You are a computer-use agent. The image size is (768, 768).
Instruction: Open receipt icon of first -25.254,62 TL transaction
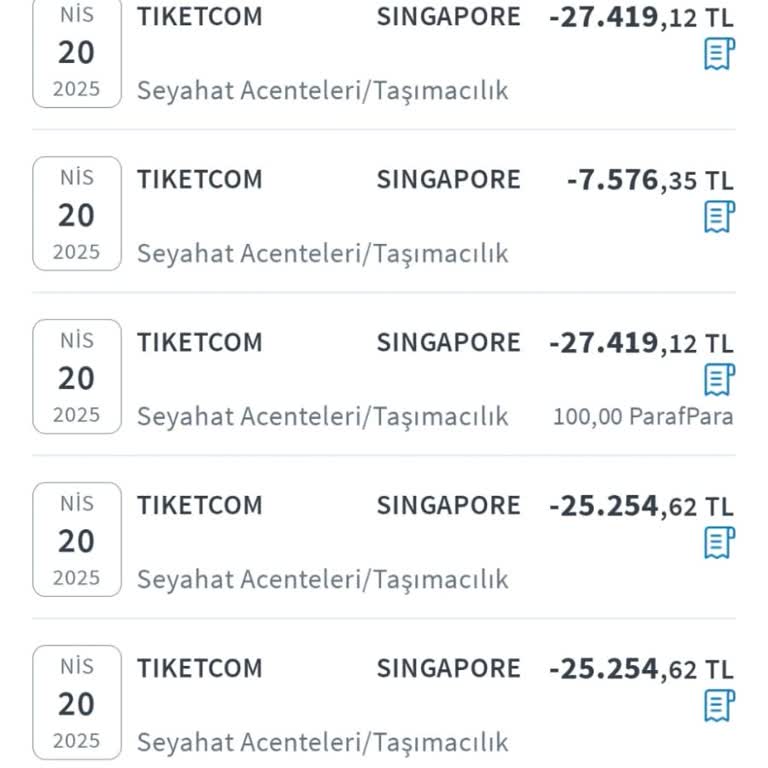tap(719, 542)
